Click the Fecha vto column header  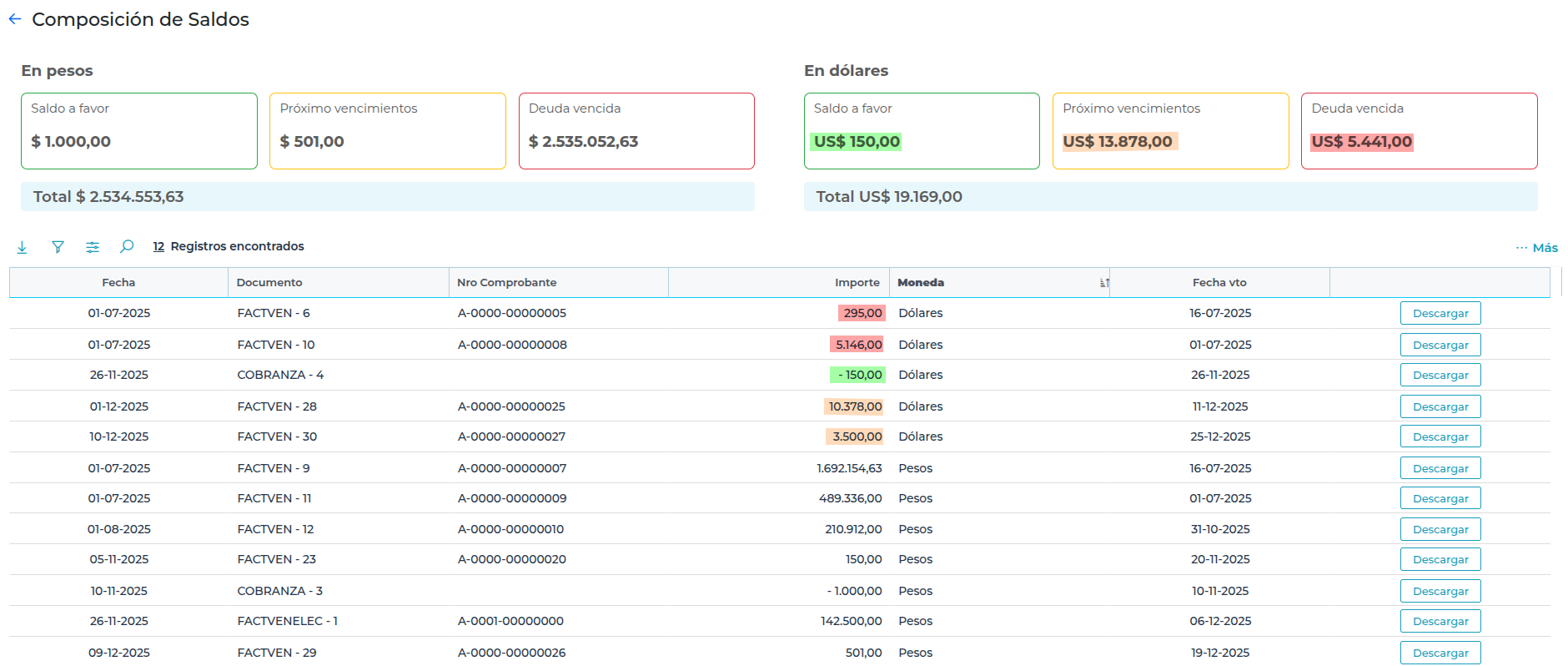pos(1219,283)
